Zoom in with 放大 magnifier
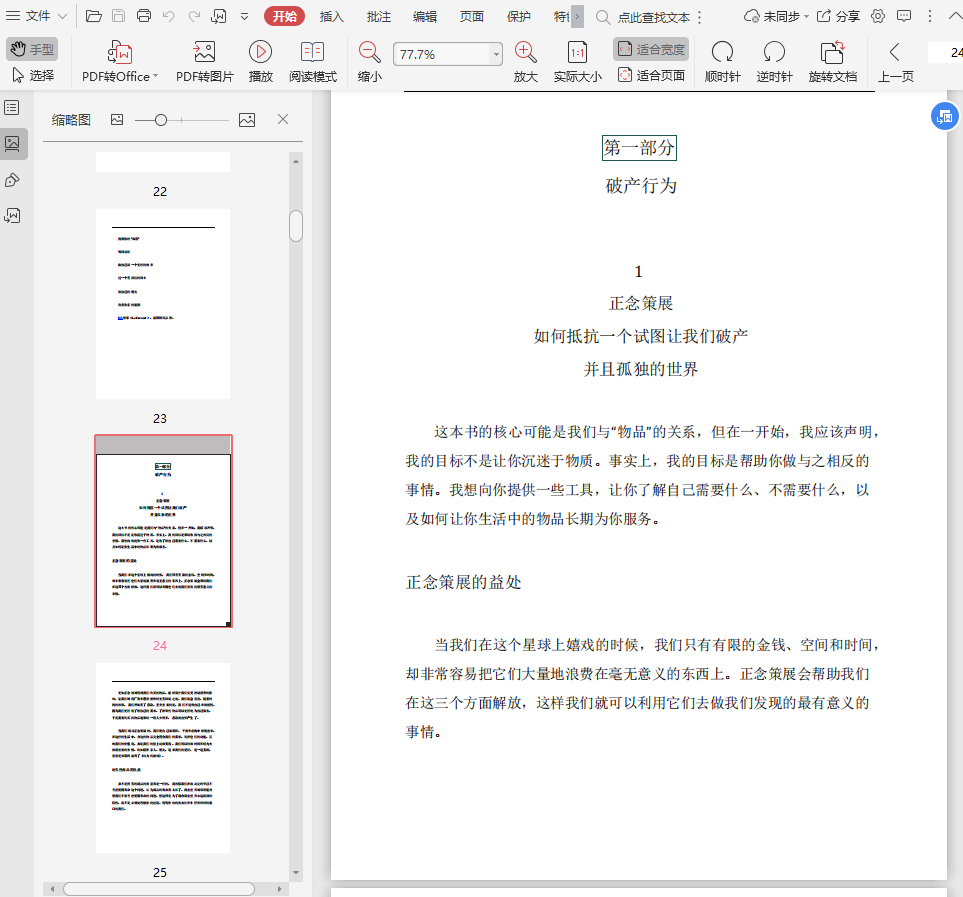This screenshot has width=963, height=897. click(x=525, y=53)
